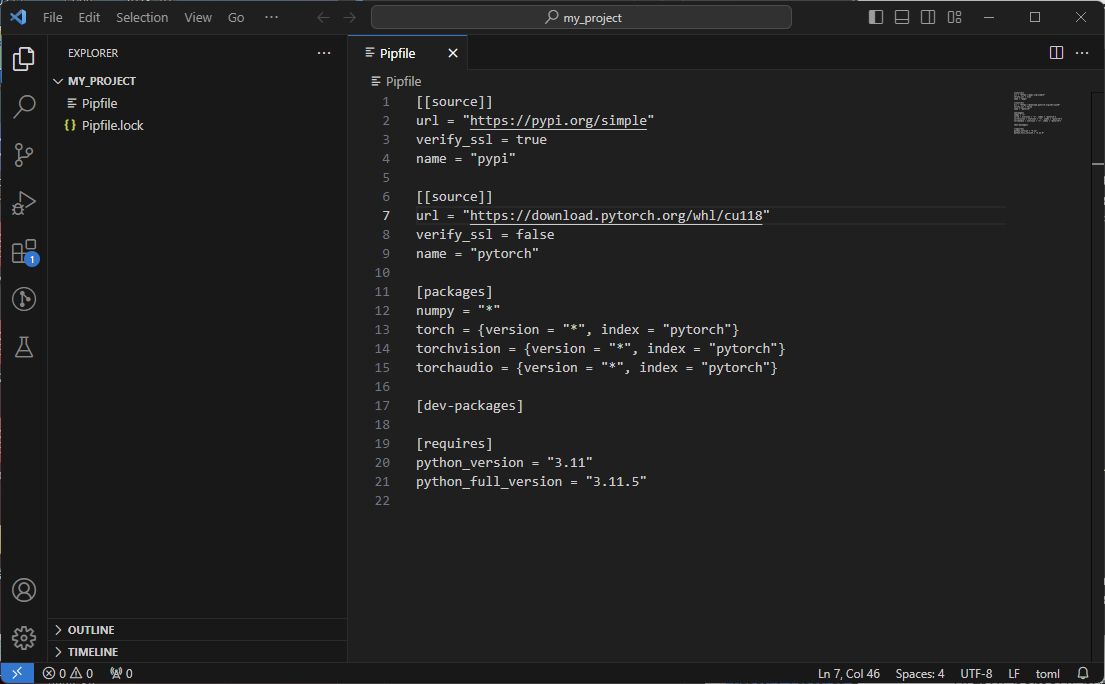This screenshot has width=1105, height=684.
Task: Click the 'numpy = "*"' line
Action: [x=458, y=311]
